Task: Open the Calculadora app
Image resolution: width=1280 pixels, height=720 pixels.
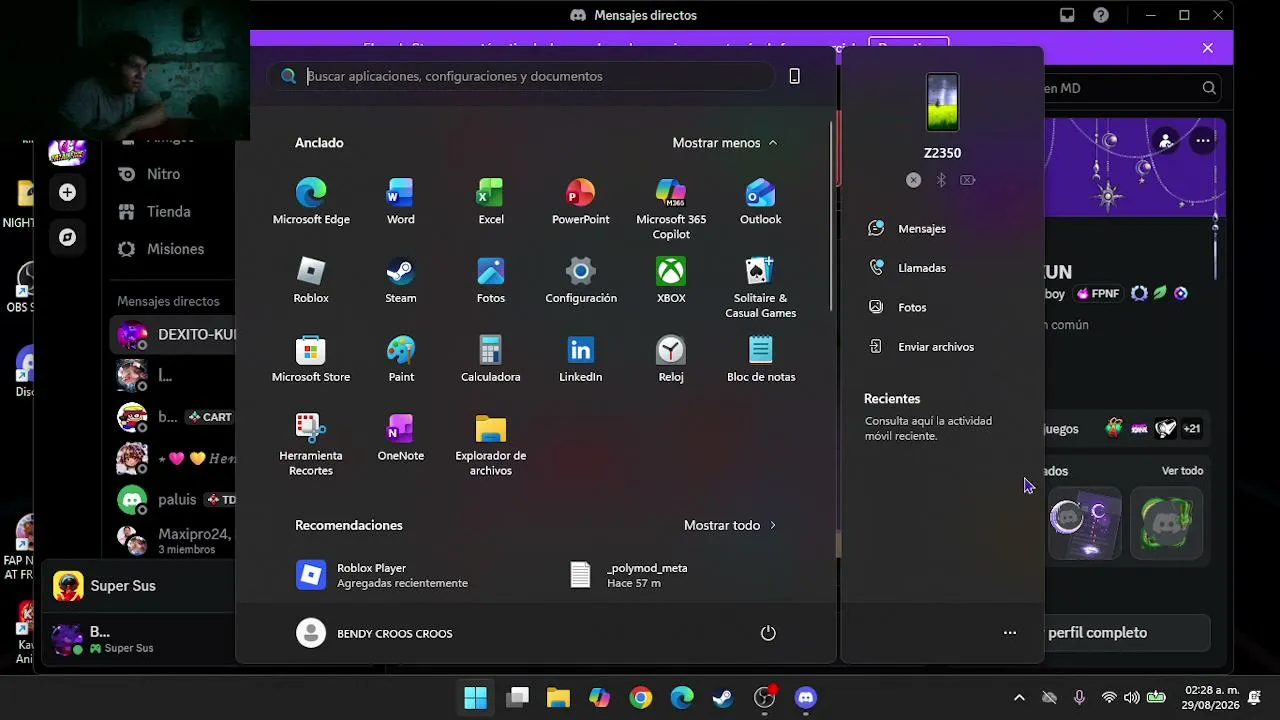Action: coord(491,359)
